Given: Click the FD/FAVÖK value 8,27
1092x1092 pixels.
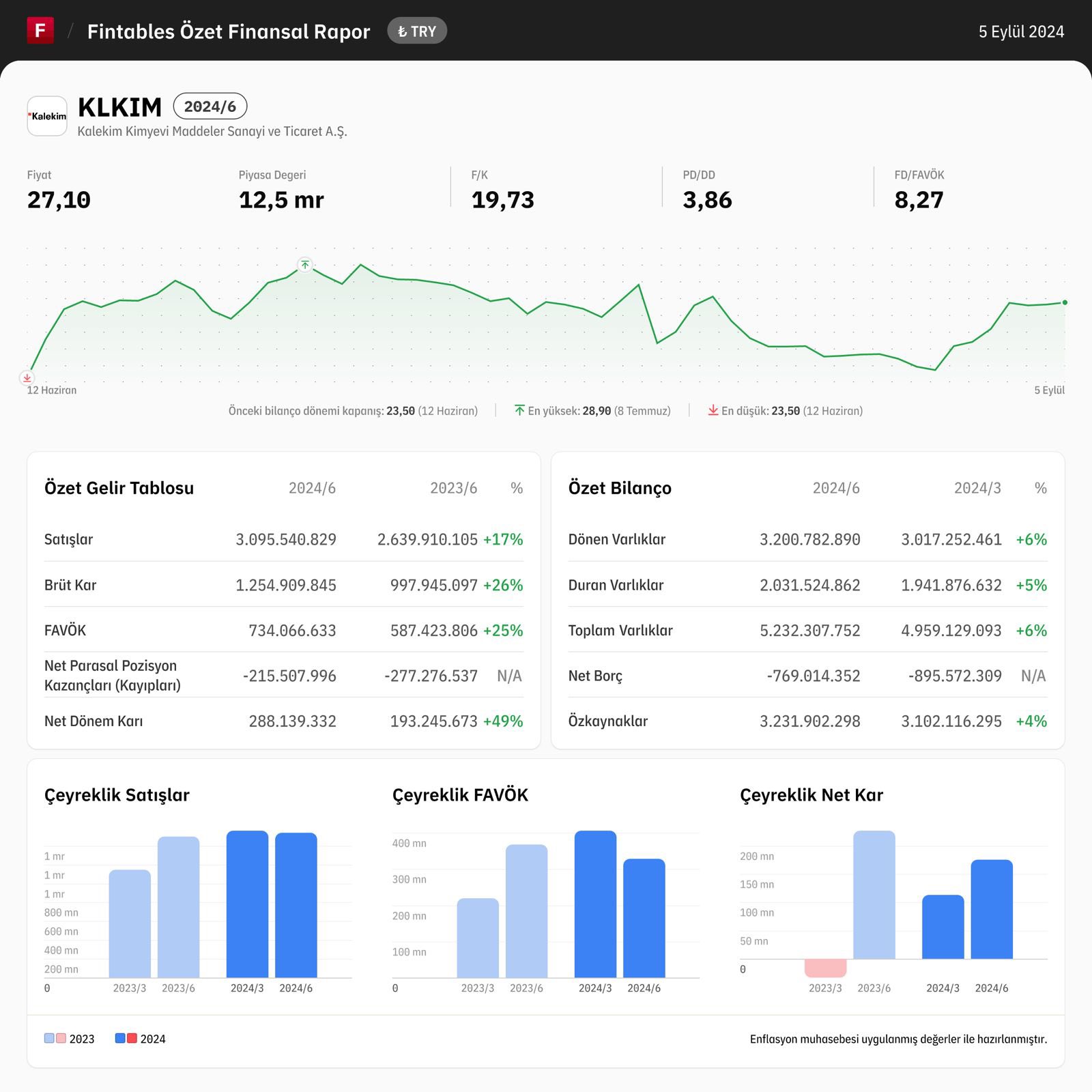Looking at the screenshot, I should click(x=919, y=200).
